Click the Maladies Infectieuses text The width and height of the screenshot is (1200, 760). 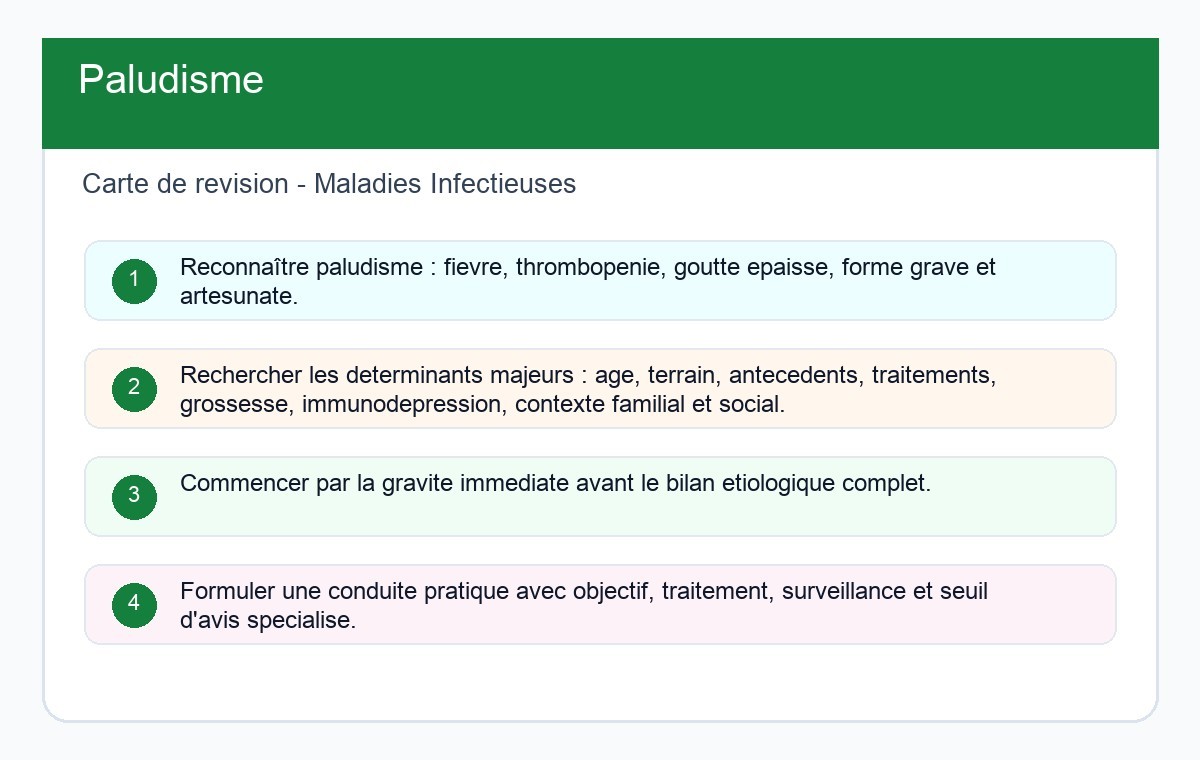445,184
